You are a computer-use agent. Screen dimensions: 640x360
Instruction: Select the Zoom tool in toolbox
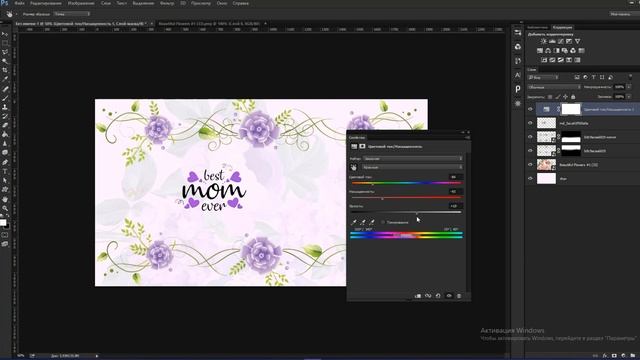click(5, 208)
